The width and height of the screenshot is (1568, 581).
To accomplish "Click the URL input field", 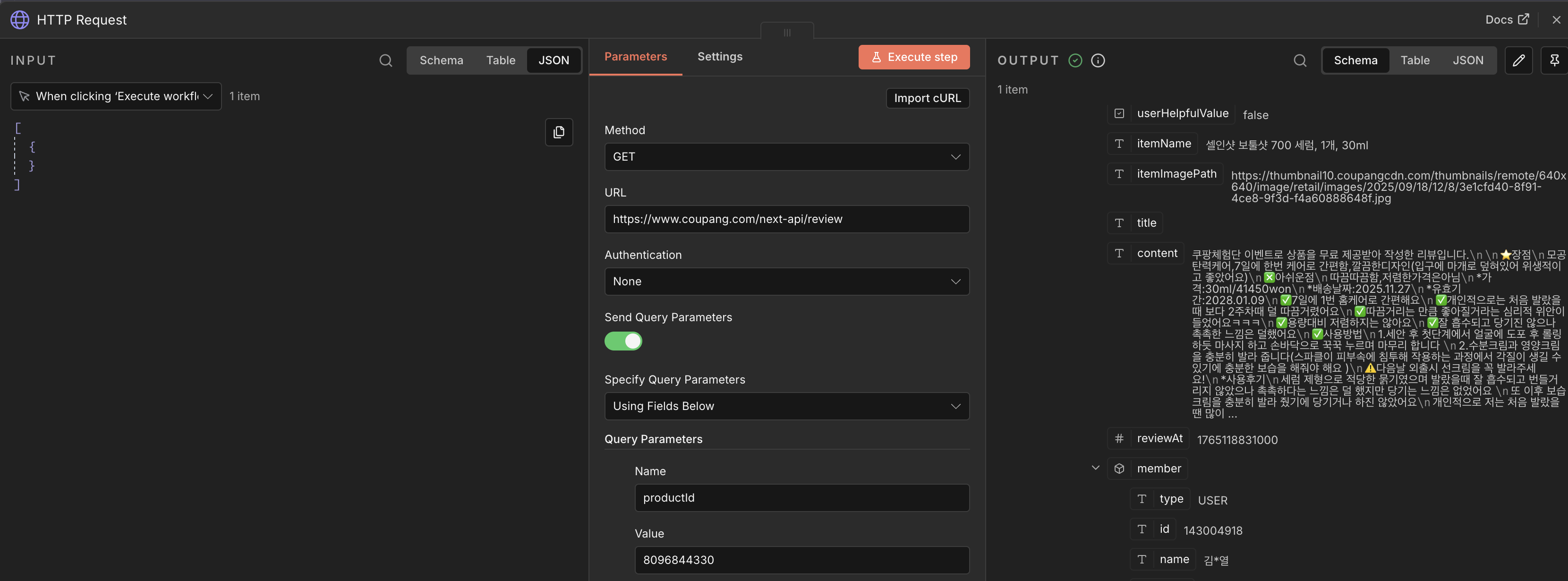I will tap(786, 219).
